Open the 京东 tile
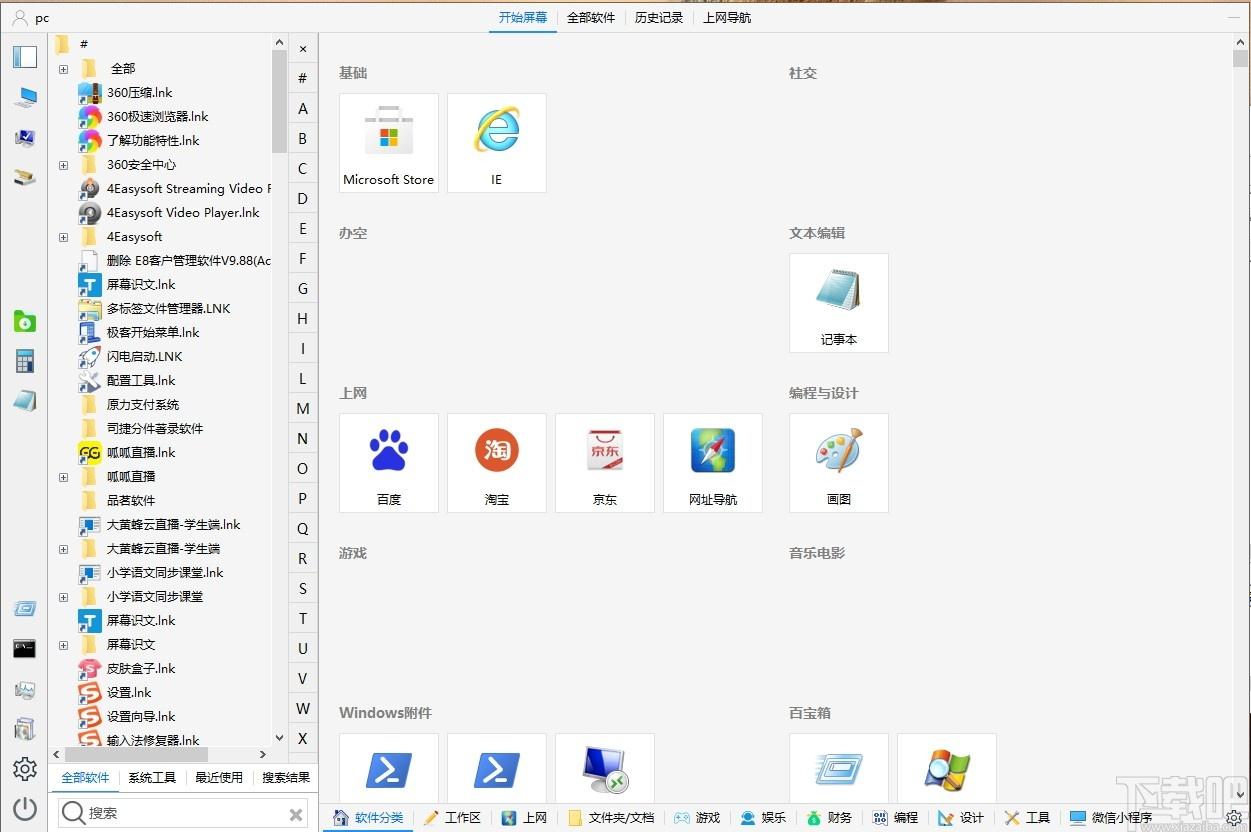Viewport: 1251px width, 832px height. [x=605, y=463]
